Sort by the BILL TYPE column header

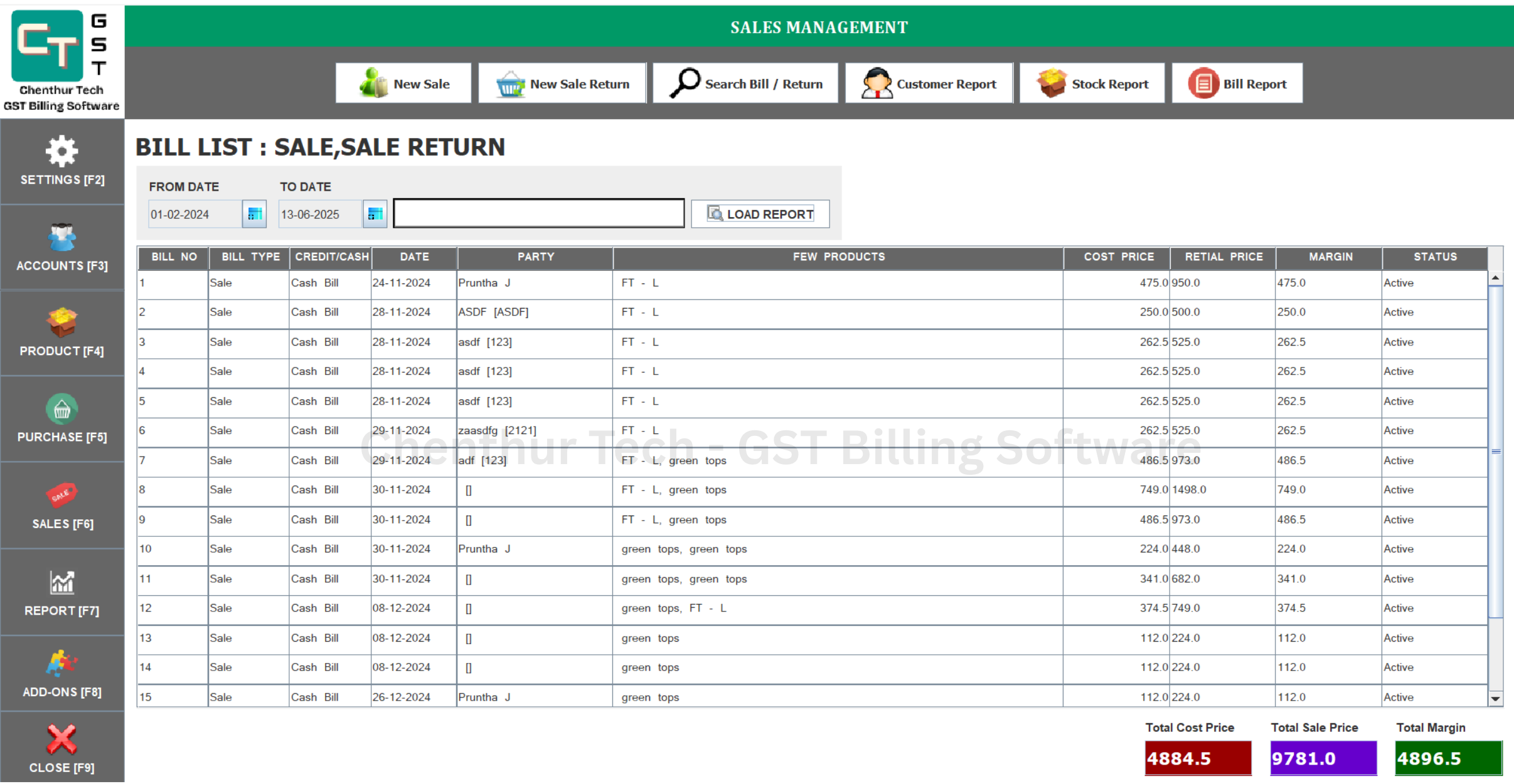pos(250,257)
